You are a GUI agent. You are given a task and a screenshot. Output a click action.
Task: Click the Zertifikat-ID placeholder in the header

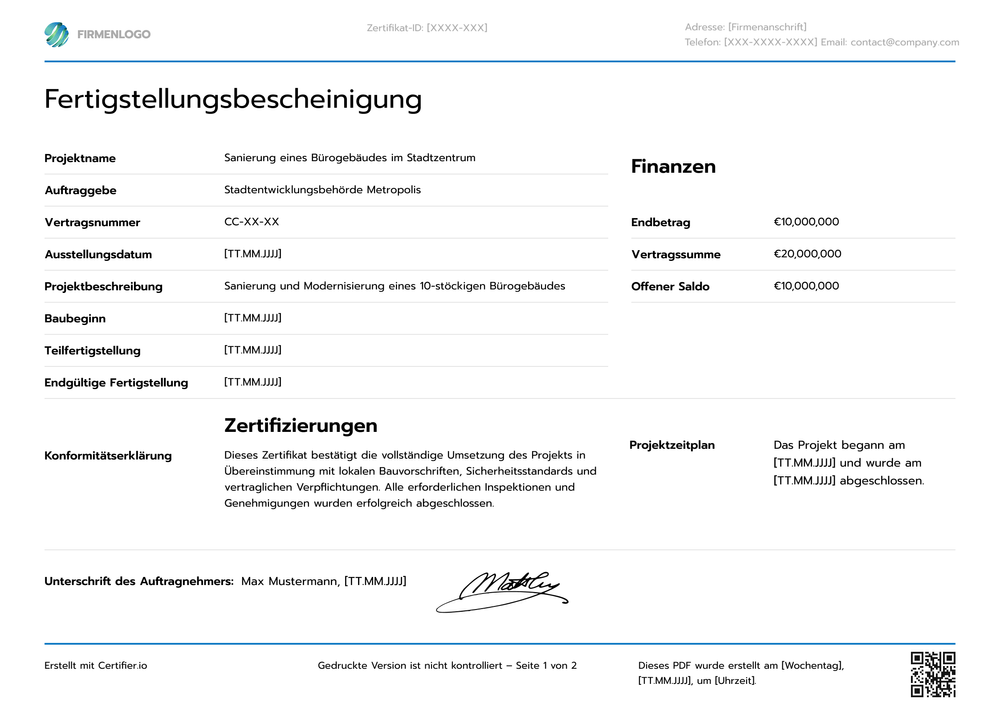tap(427, 27)
